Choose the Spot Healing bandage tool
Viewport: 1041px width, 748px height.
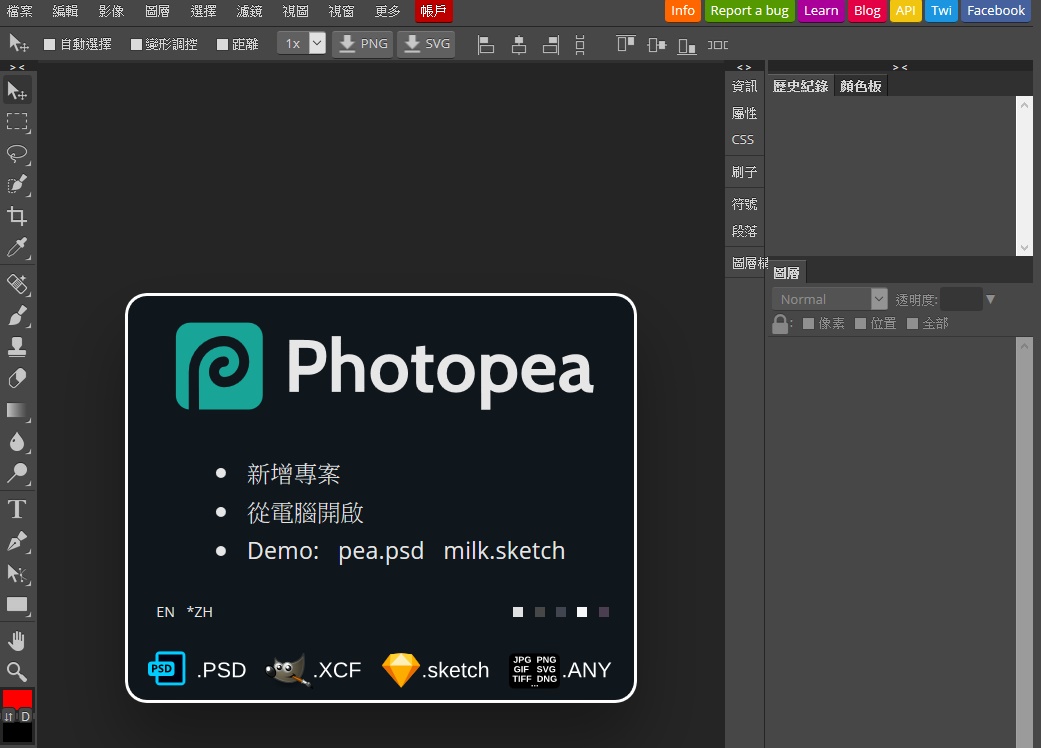tap(17, 284)
